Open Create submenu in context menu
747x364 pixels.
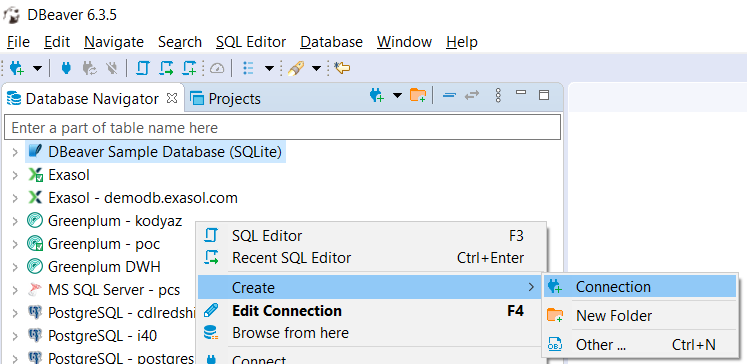(x=370, y=288)
